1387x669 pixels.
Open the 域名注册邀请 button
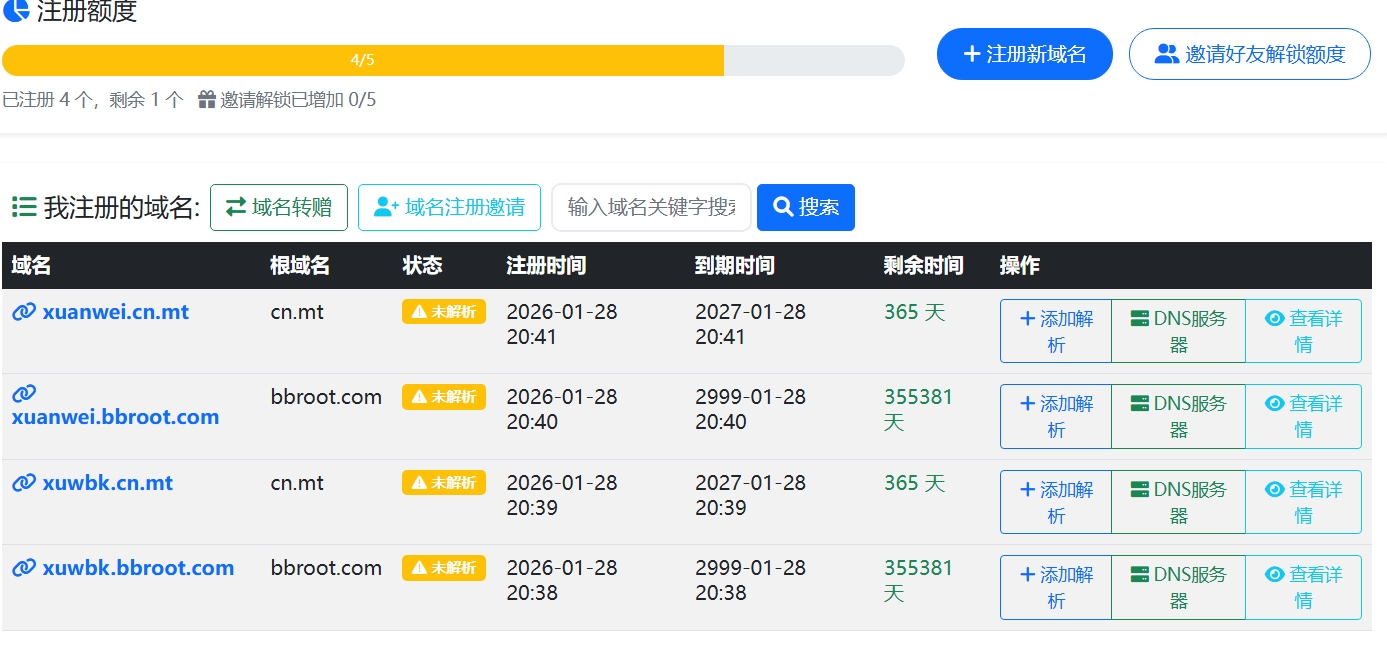(449, 207)
